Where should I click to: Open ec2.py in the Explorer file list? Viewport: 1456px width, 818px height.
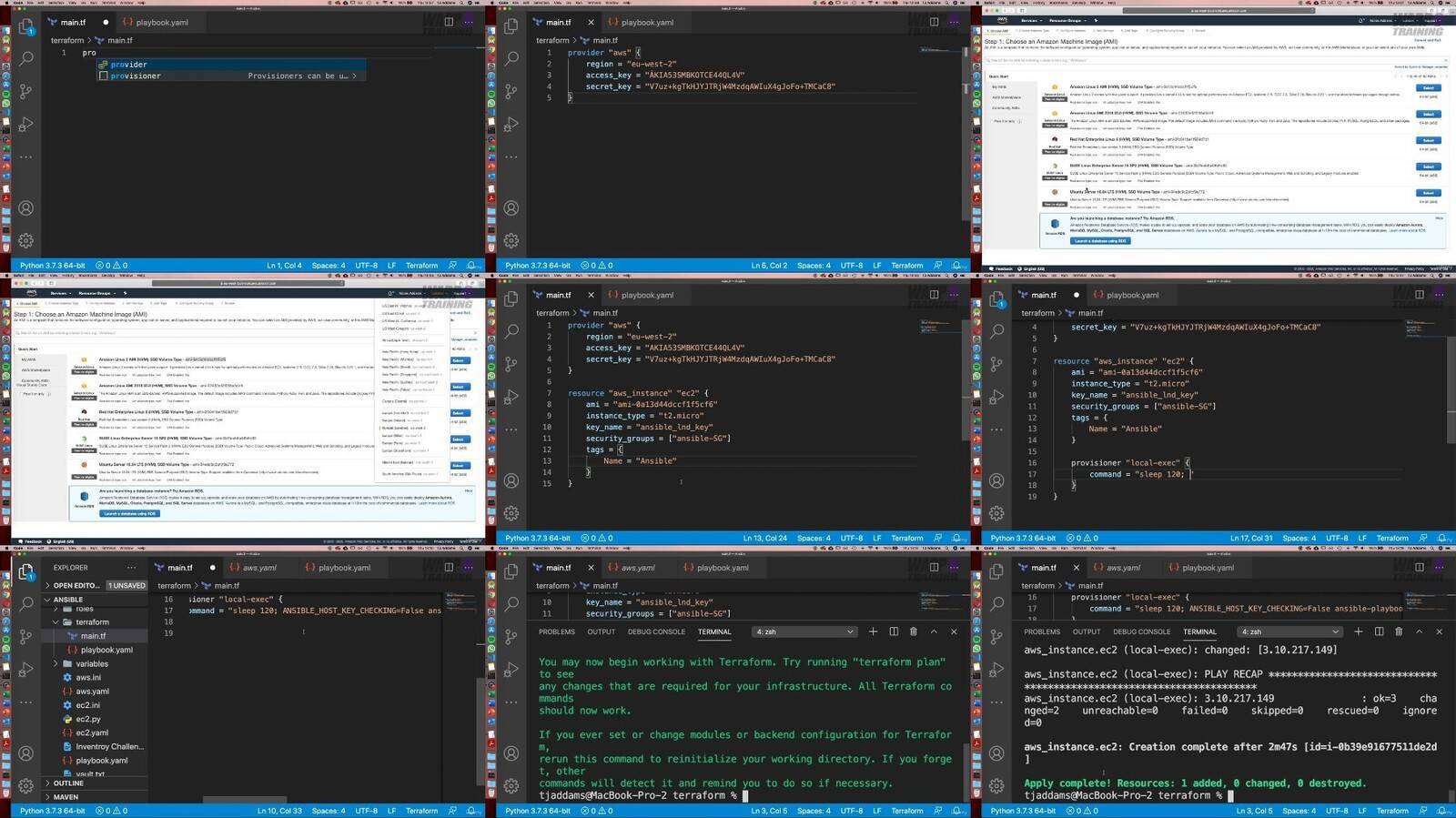88,719
